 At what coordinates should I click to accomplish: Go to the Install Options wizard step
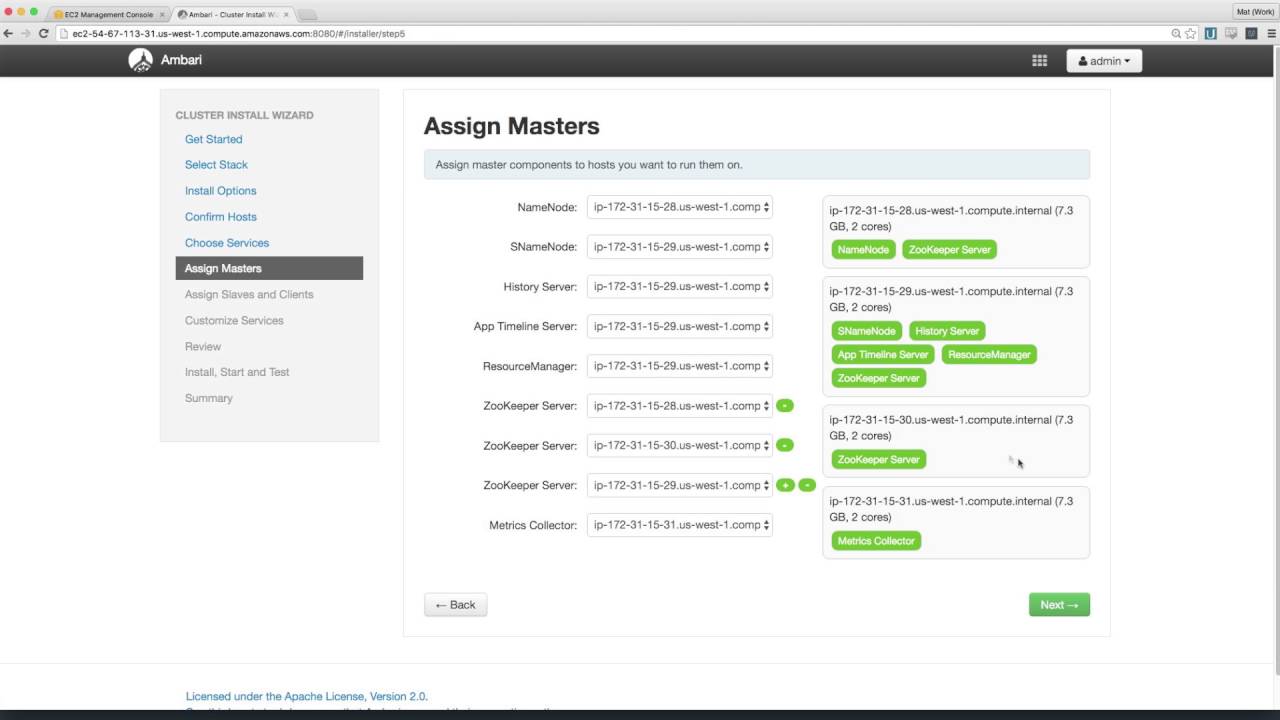[x=220, y=191]
